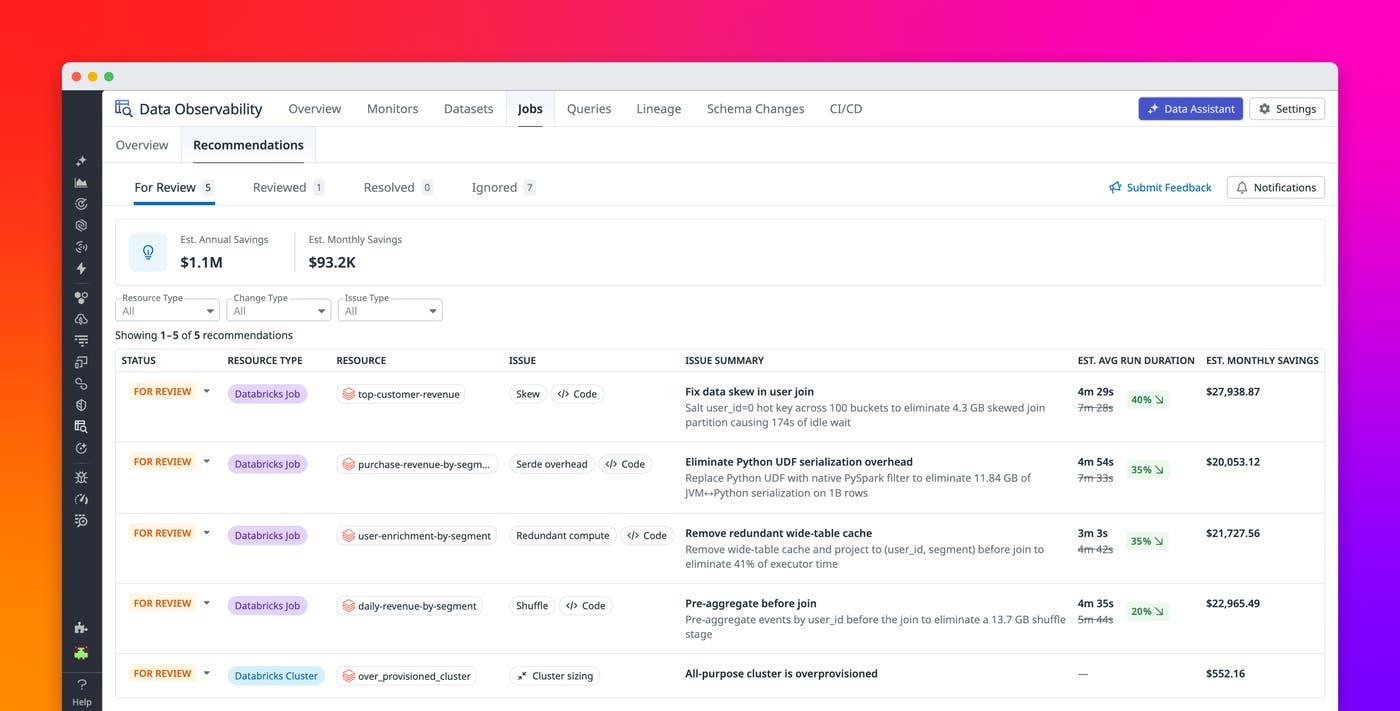Image resolution: width=1400 pixels, height=711 pixels.
Task: Click the table-with-magnifier sidebar icon
Action: pos(81,427)
